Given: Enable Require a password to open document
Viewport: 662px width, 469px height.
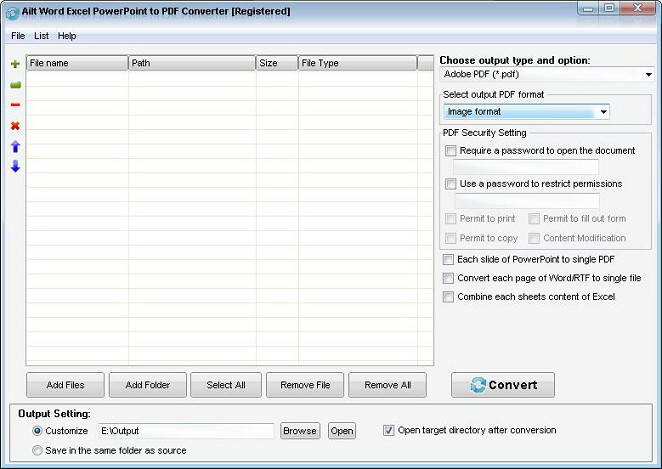Looking at the screenshot, I should click(x=451, y=151).
